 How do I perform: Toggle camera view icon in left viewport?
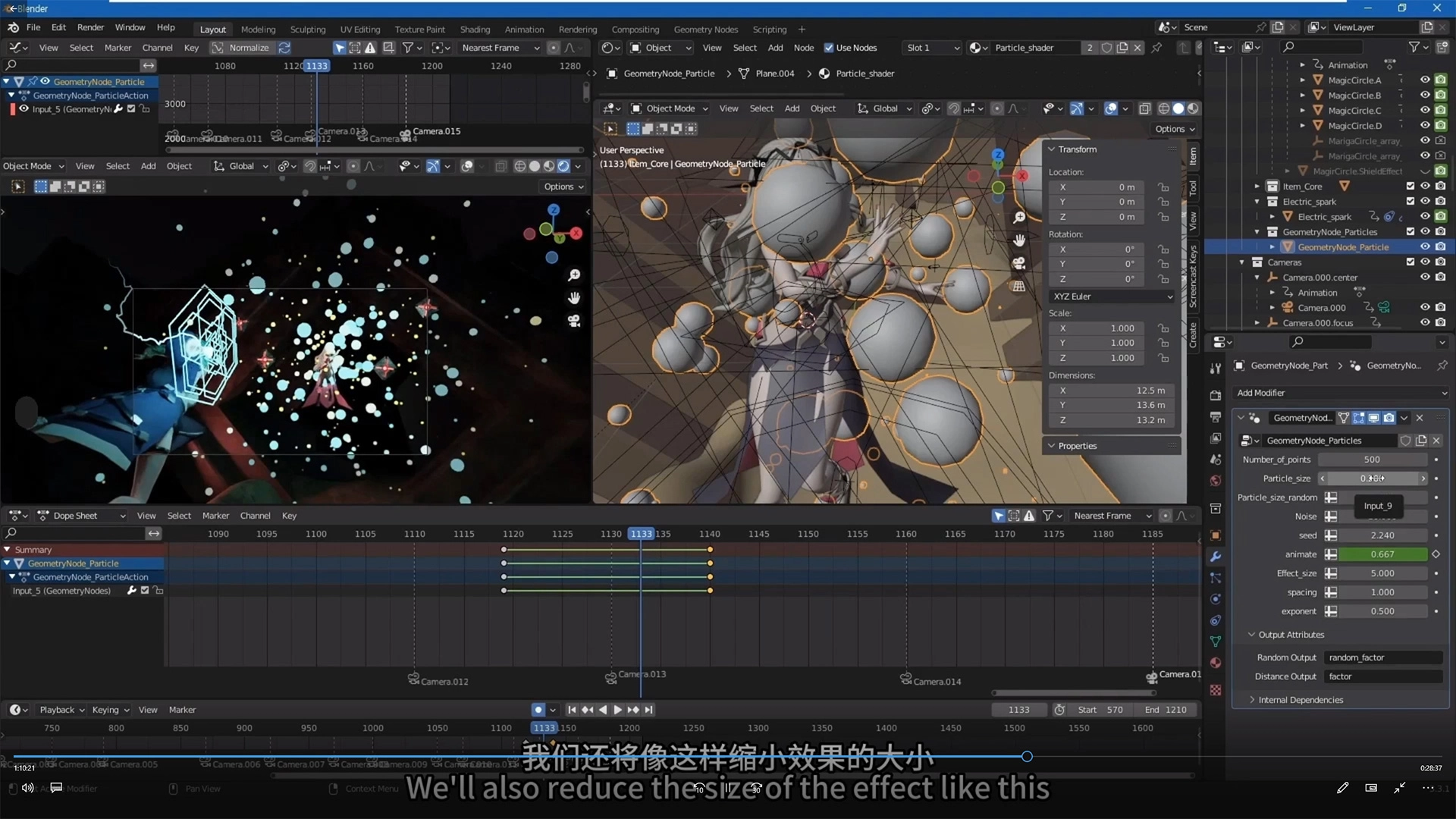click(x=574, y=321)
